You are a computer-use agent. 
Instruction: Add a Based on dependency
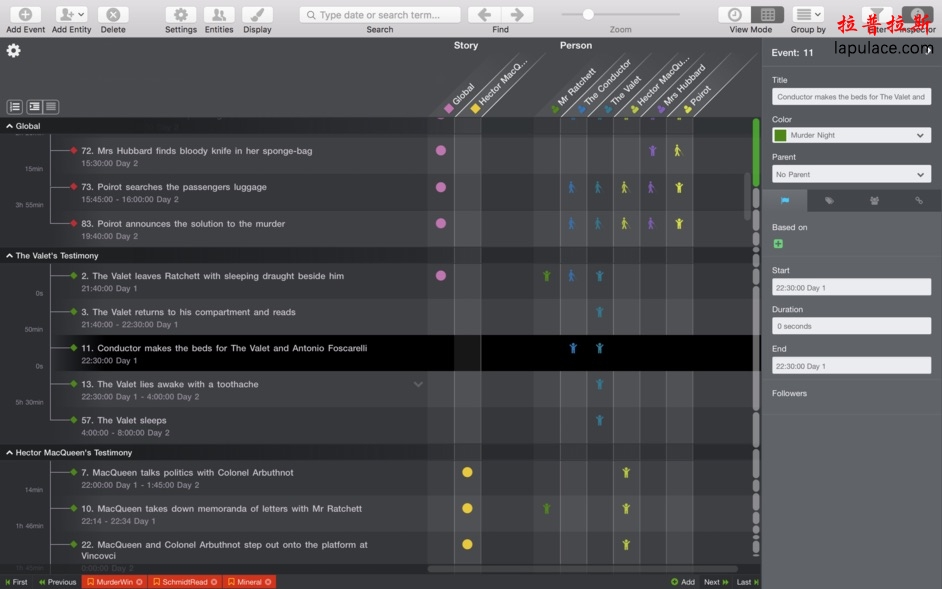[778, 244]
